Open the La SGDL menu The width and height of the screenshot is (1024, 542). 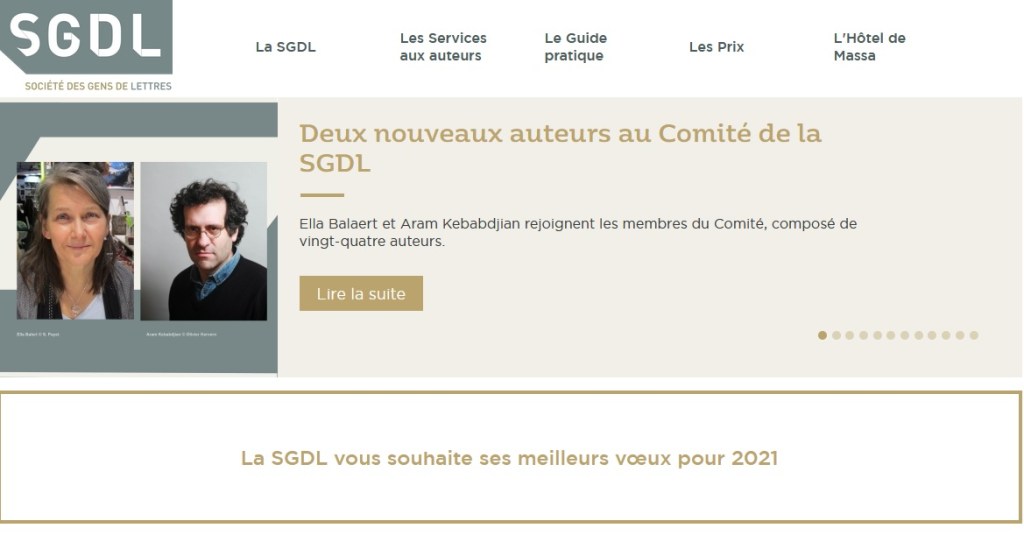(285, 47)
